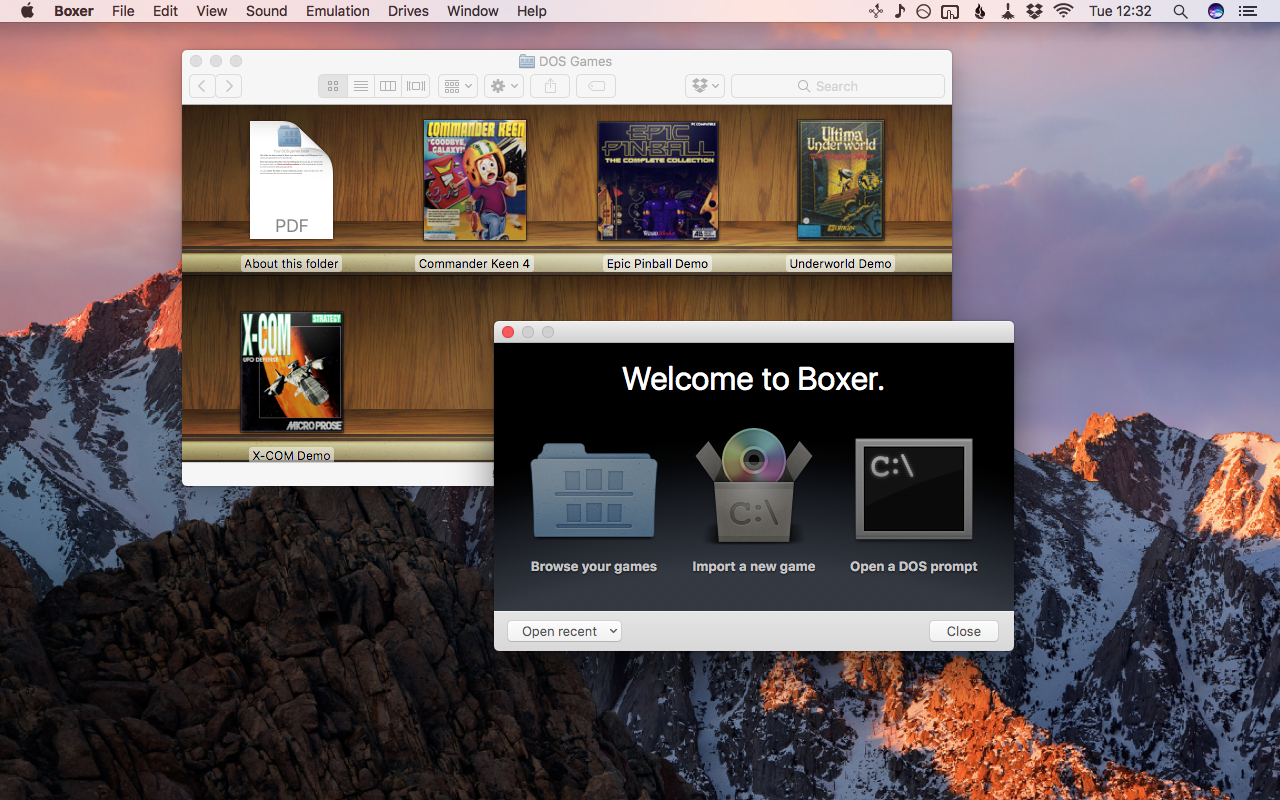Select the Underworld Demo box art
The height and width of the screenshot is (800, 1280).
(841, 180)
